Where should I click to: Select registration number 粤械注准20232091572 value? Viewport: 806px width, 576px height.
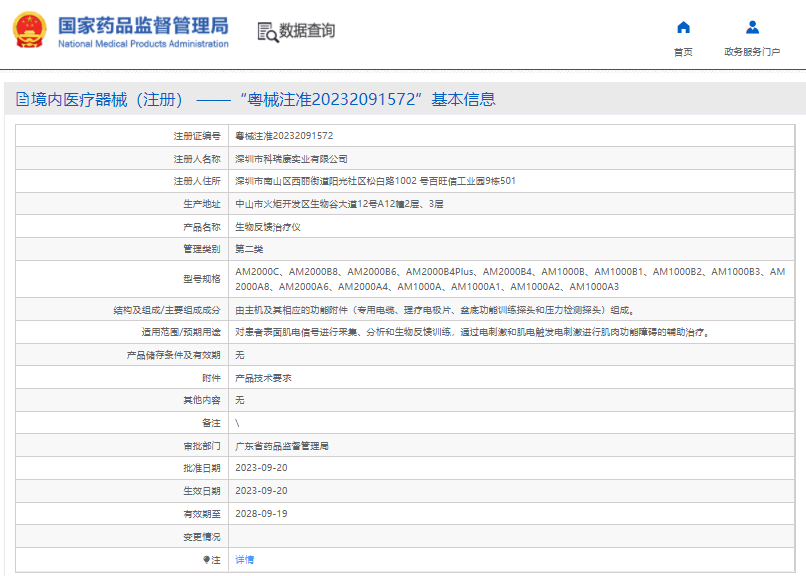pyautogui.click(x=284, y=136)
